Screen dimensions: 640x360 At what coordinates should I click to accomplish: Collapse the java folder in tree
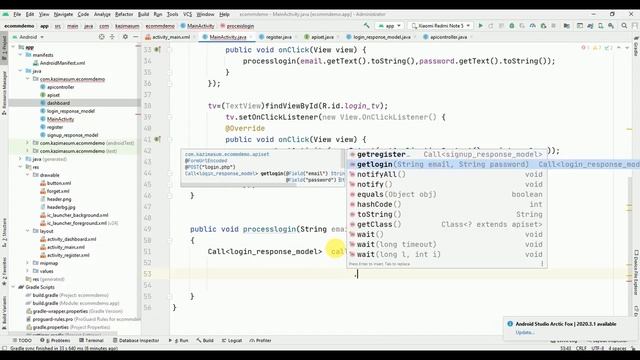[20, 71]
